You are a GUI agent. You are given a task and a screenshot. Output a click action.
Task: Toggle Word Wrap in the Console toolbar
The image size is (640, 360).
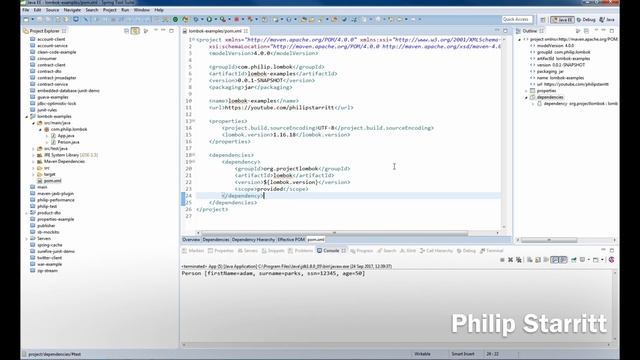coord(546,260)
